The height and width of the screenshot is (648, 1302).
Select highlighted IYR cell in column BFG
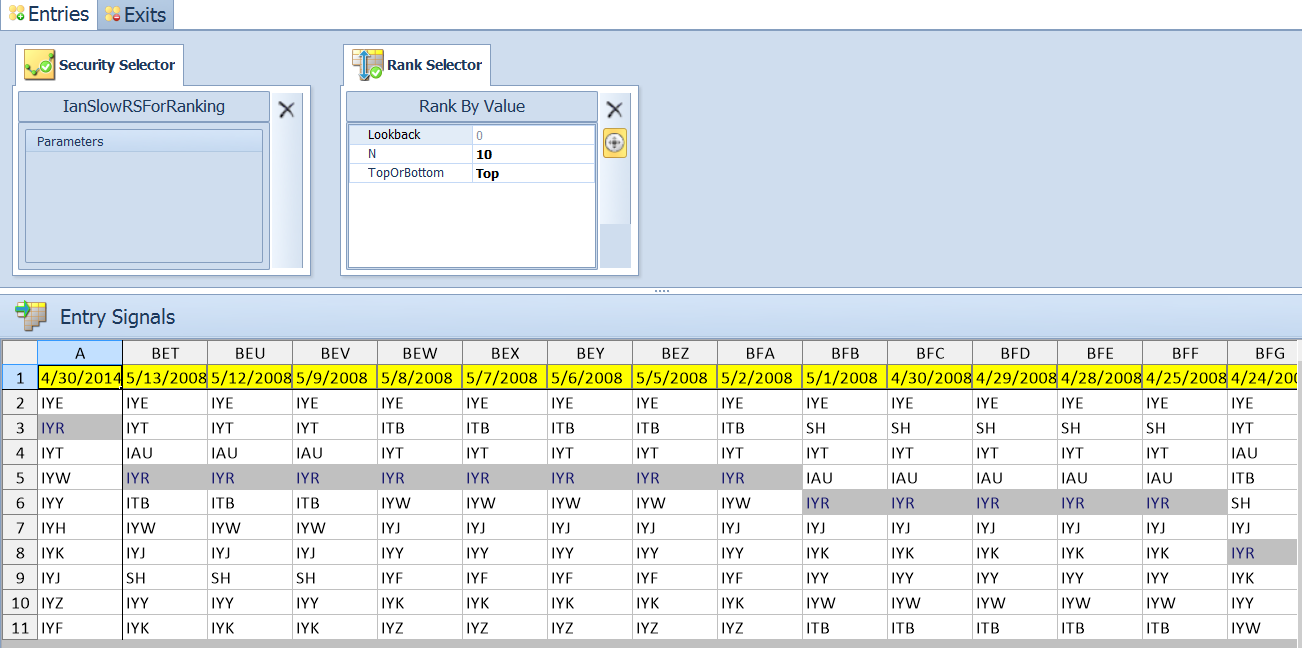(1262, 553)
